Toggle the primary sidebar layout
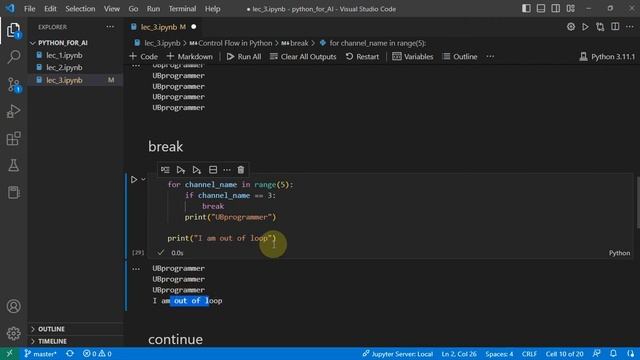 coord(526,9)
